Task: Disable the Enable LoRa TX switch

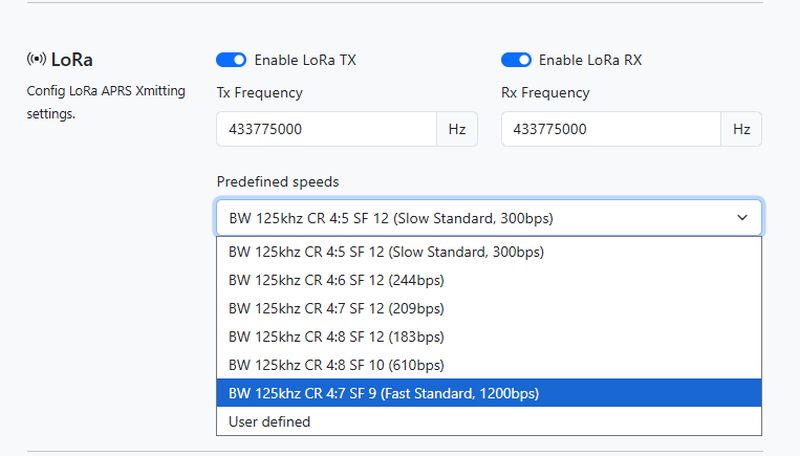Action: [231, 60]
